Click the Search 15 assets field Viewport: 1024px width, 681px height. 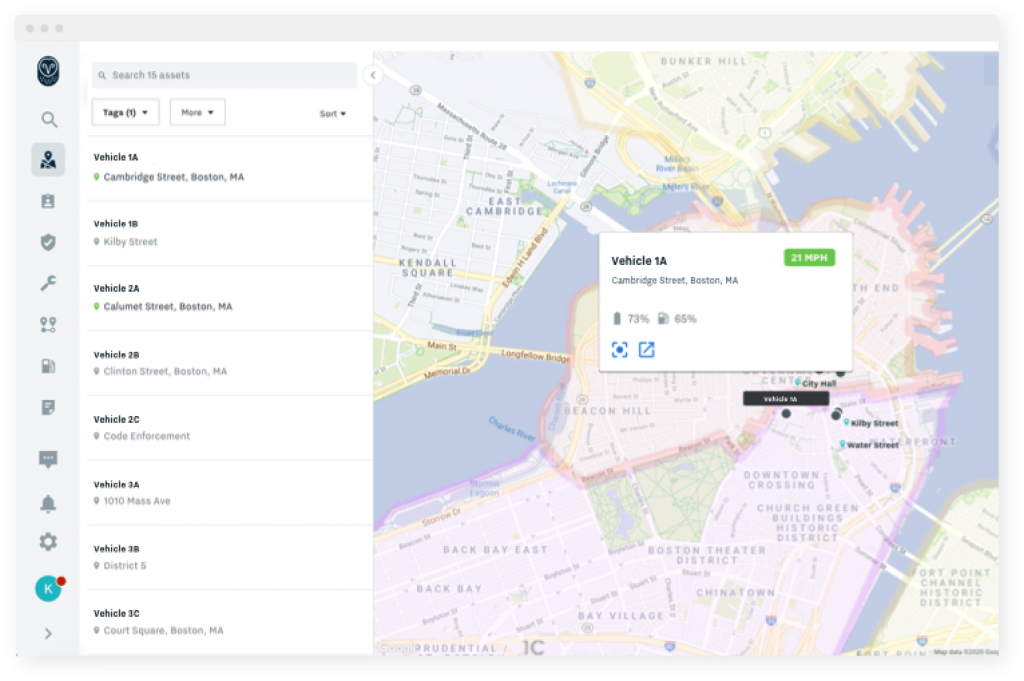point(225,75)
